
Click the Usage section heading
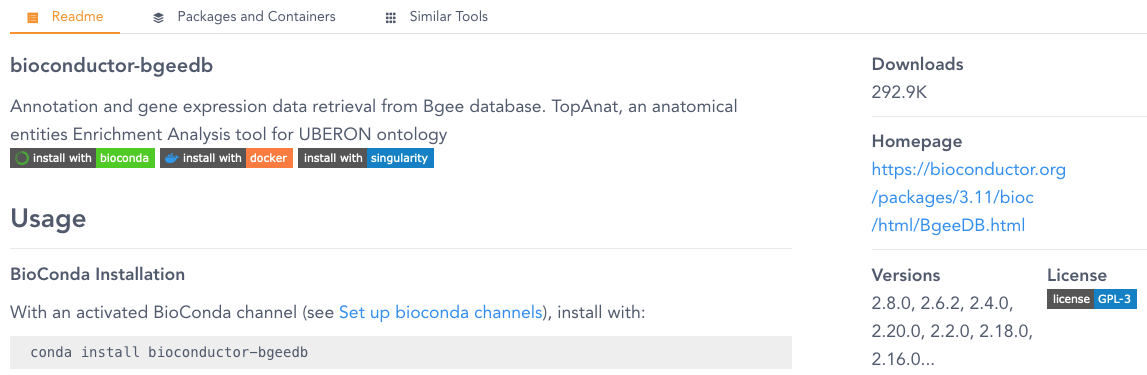[x=48, y=218]
